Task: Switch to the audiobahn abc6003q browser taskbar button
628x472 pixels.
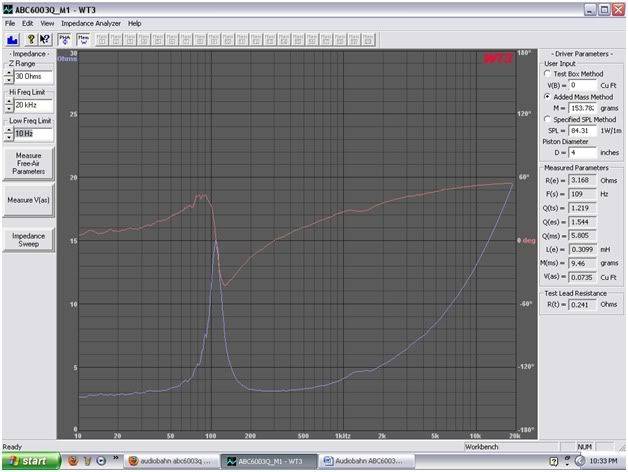Action: click(x=171, y=461)
